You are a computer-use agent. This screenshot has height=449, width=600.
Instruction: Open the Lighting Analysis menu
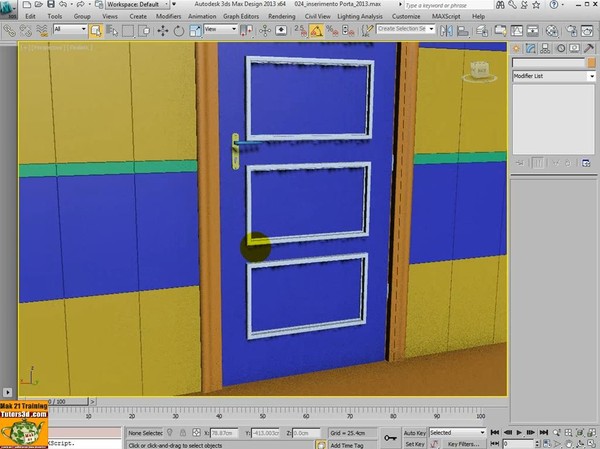[360, 16]
